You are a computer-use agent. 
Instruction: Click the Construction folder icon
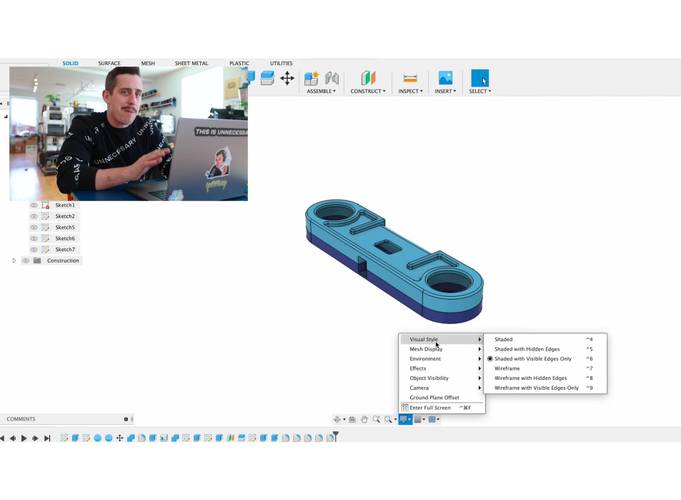(37, 261)
